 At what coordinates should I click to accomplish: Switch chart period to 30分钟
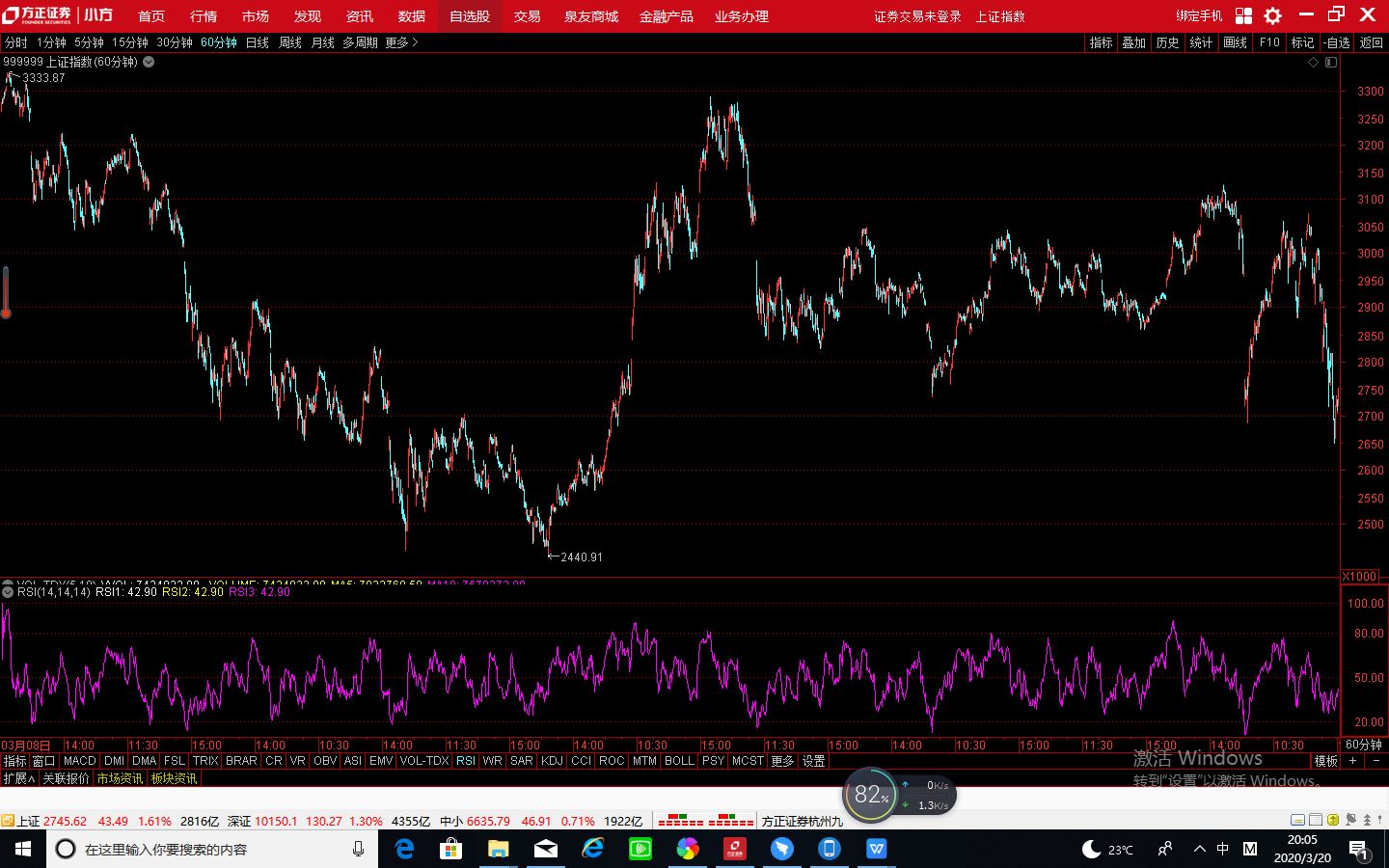(175, 42)
